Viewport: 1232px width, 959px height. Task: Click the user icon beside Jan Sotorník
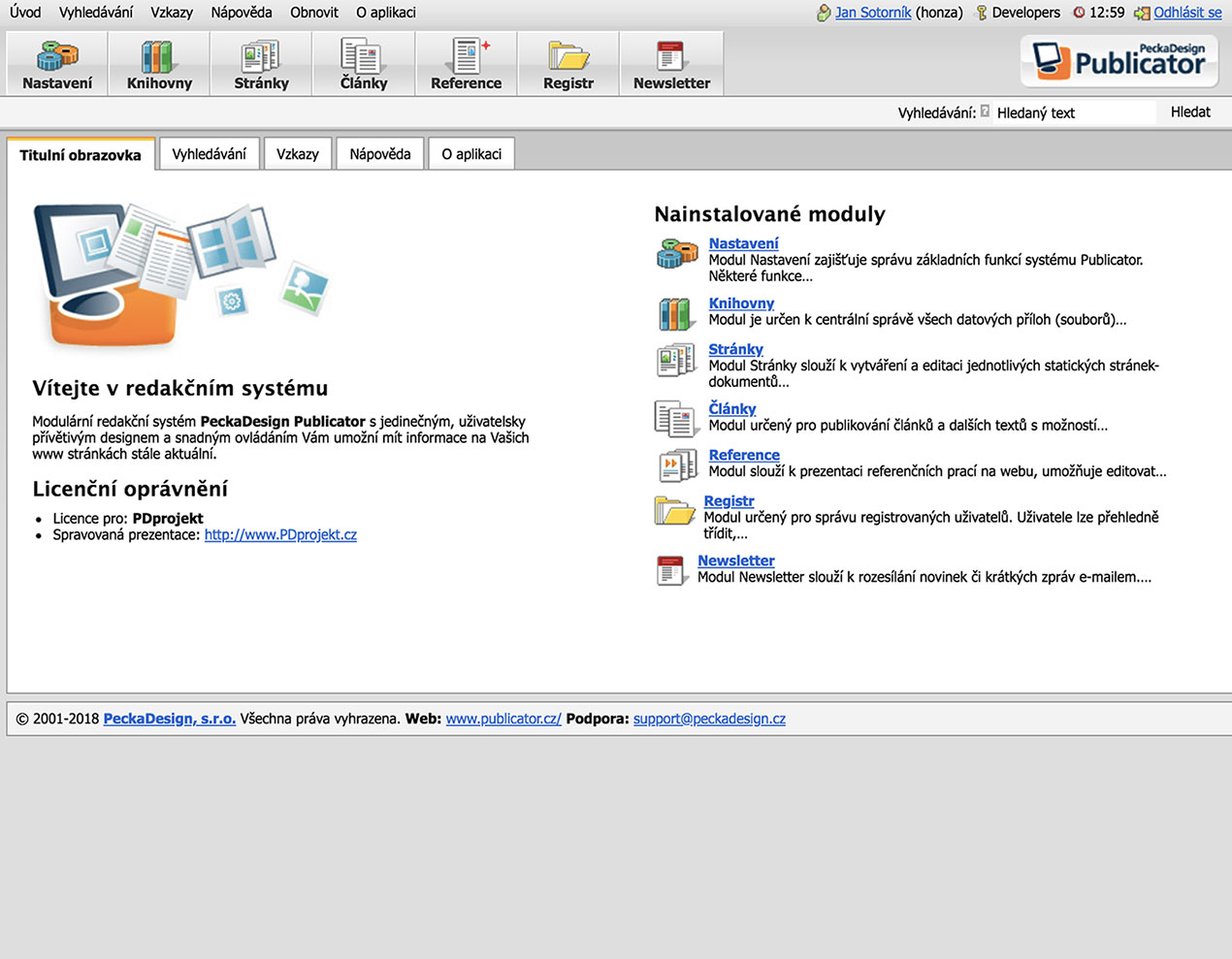[x=824, y=13]
